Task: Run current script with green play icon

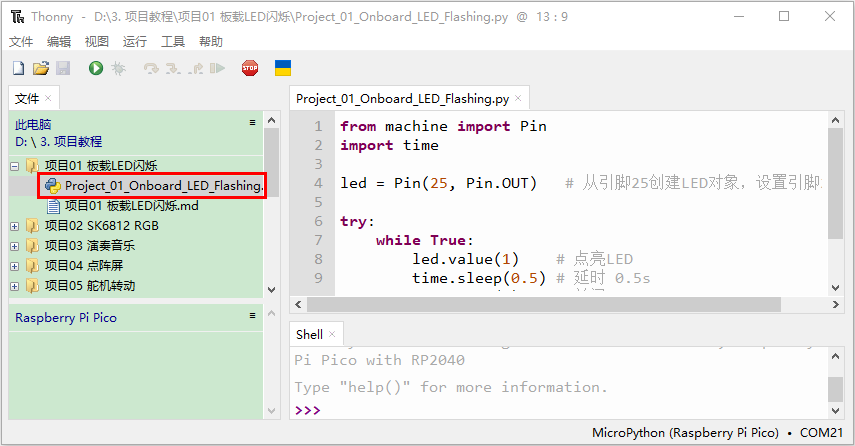Action: 96,68
